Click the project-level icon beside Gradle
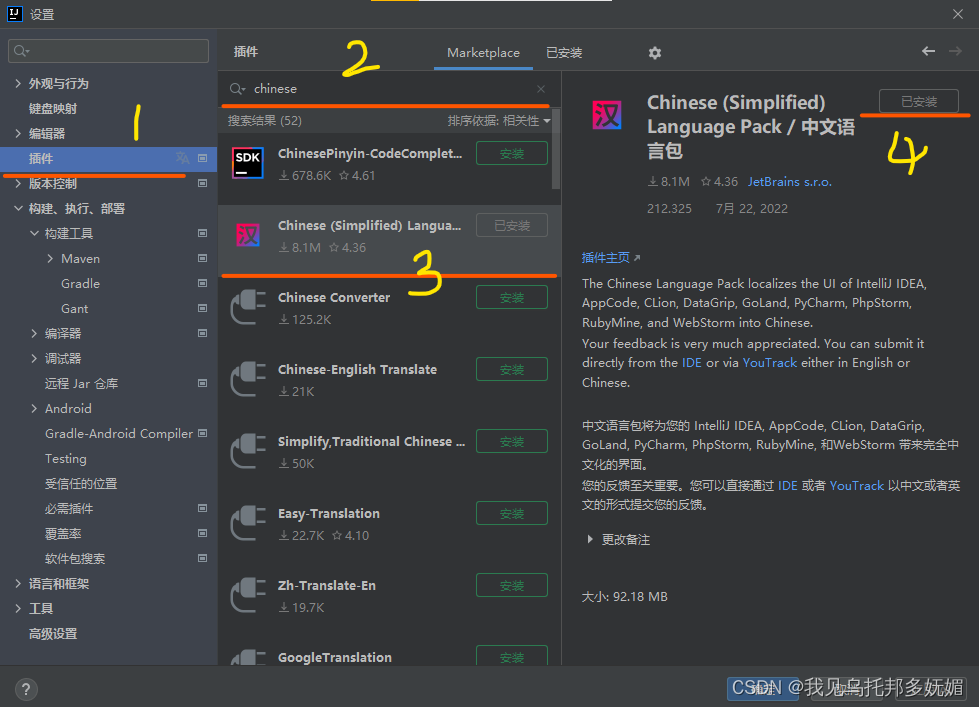 tap(202, 283)
